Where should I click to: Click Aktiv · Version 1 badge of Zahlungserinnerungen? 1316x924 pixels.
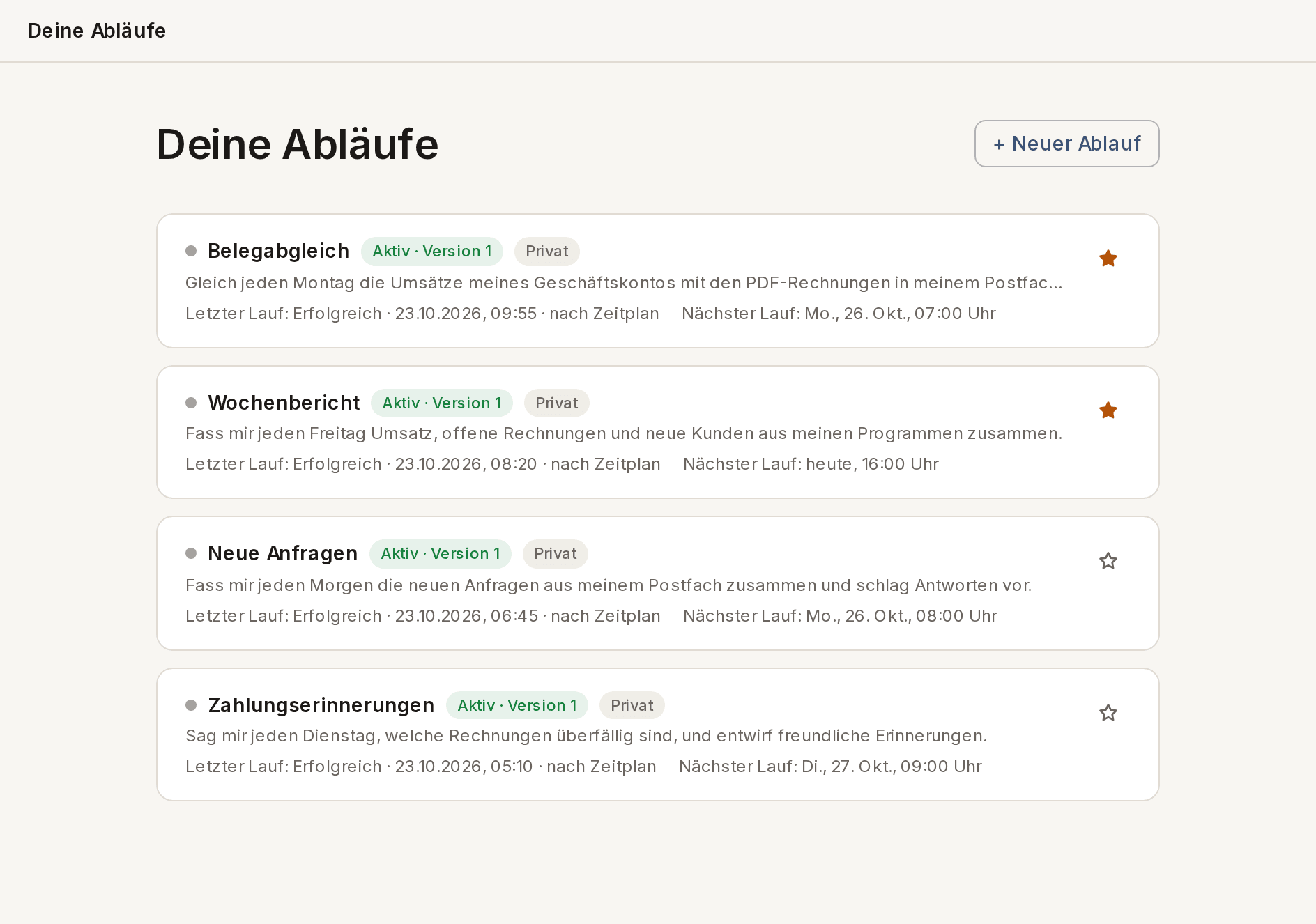[x=517, y=706]
